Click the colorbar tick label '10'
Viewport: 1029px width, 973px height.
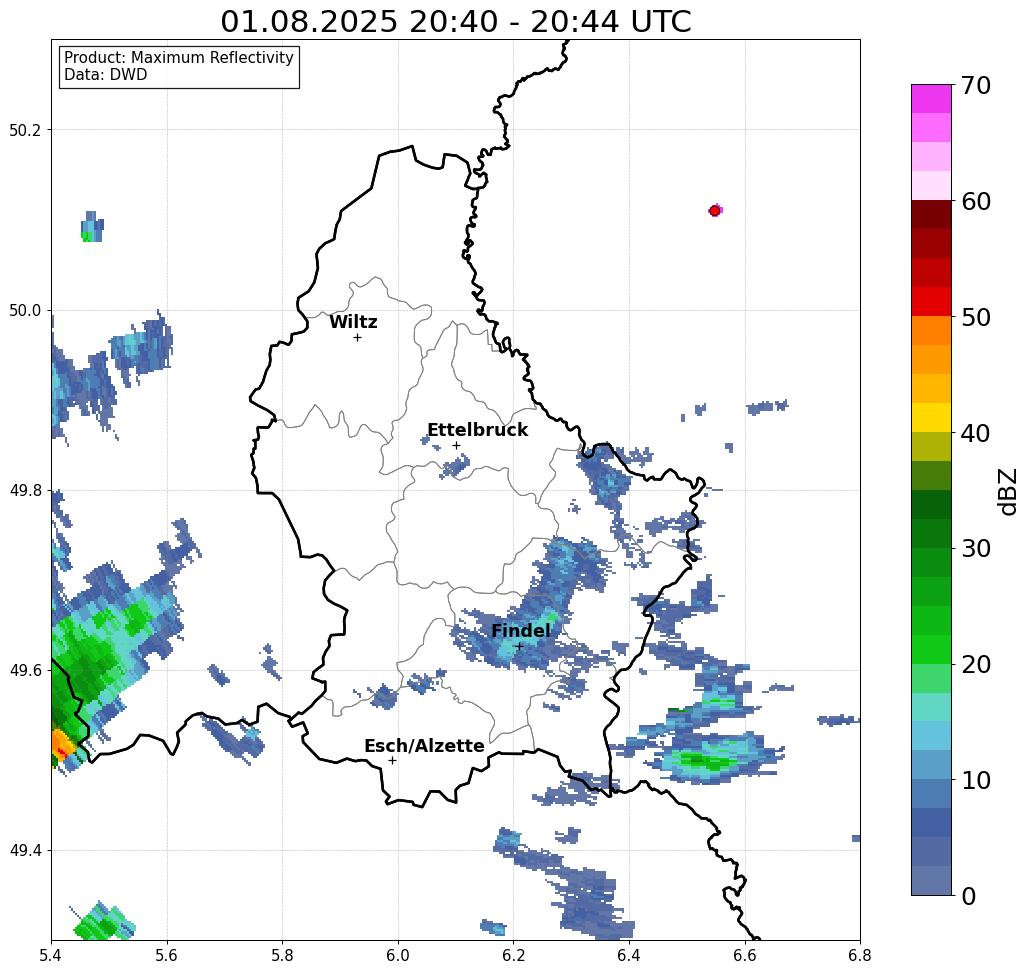(975, 780)
